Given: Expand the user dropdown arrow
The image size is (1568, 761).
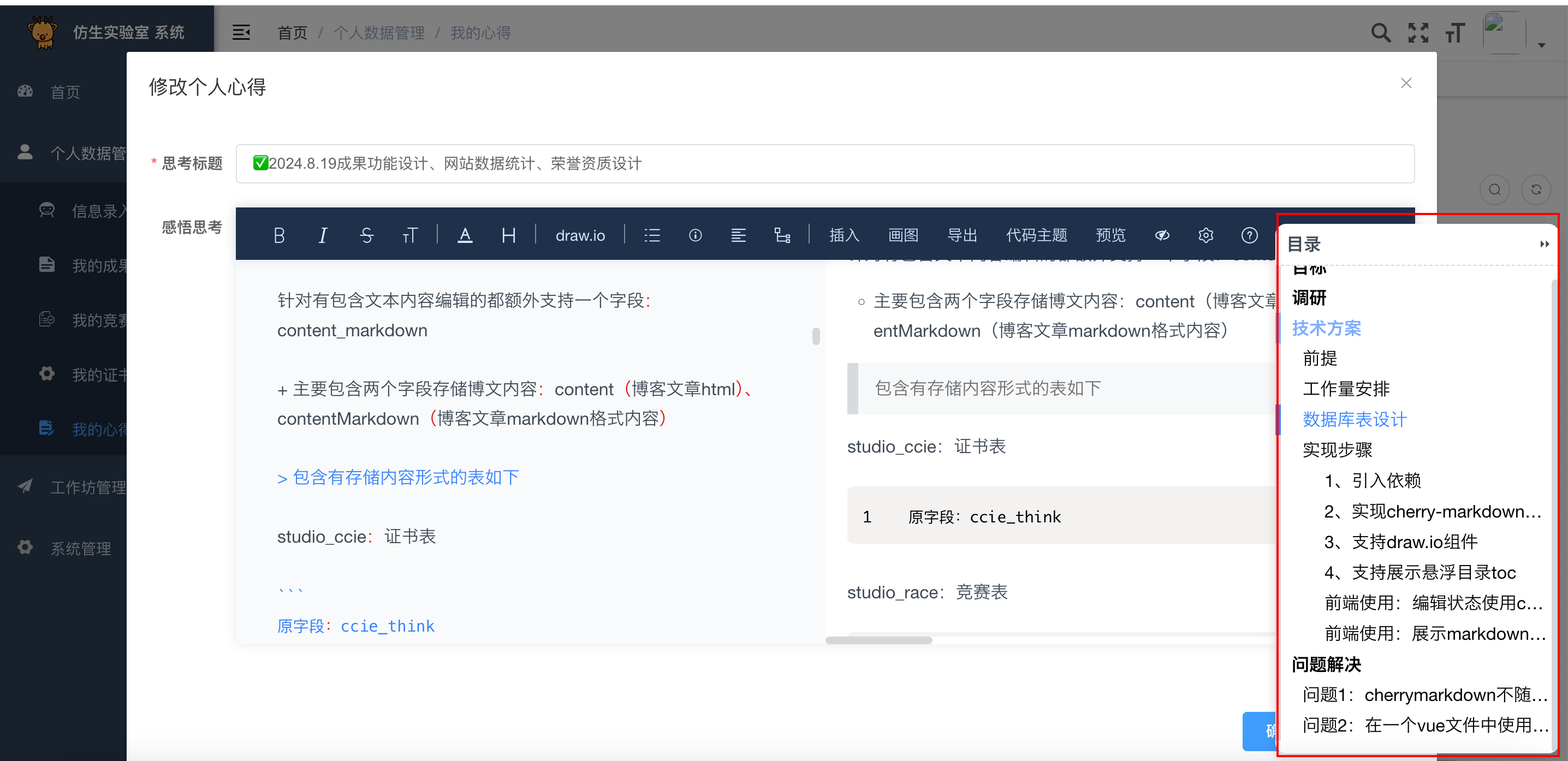Looking at the screenshot, I should point(1542,45).
